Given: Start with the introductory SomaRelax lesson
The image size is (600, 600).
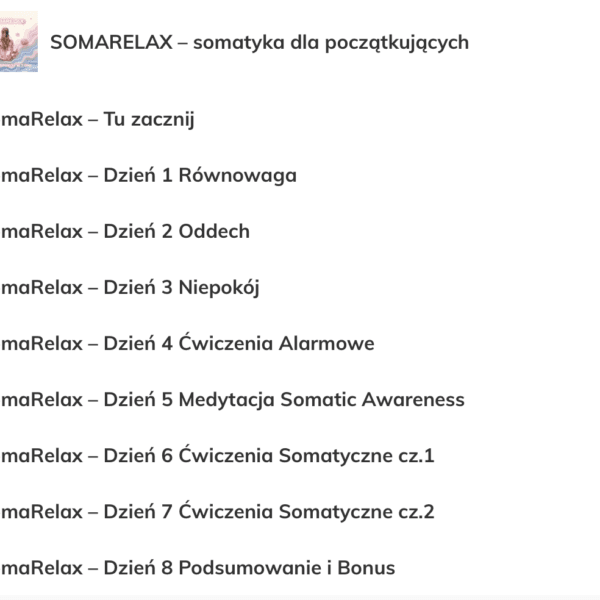Looking at the screenshot, I should [x=98, y=120].
